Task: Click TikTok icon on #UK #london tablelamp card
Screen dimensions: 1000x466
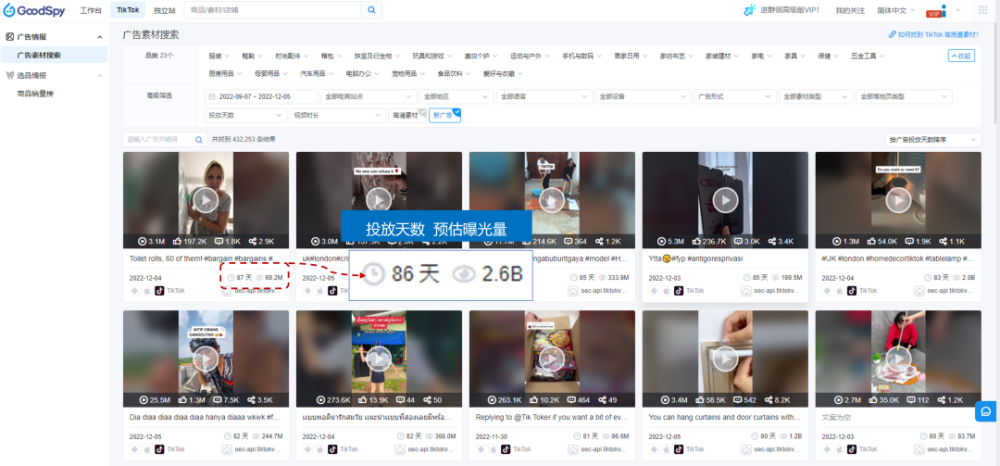Action: 851,290
